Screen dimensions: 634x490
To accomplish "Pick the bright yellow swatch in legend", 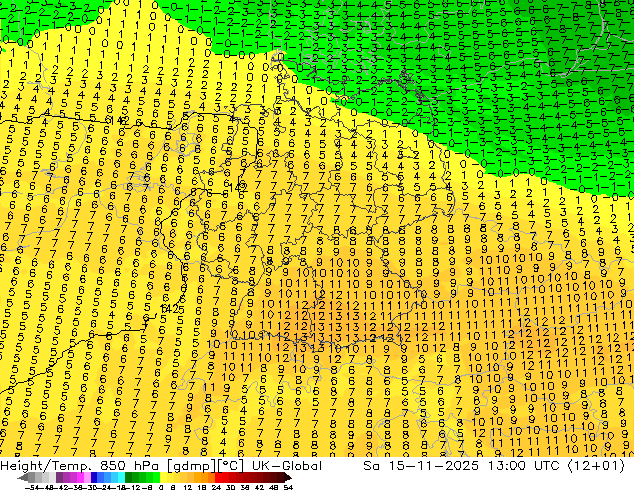I will click(x=163, y=477).
